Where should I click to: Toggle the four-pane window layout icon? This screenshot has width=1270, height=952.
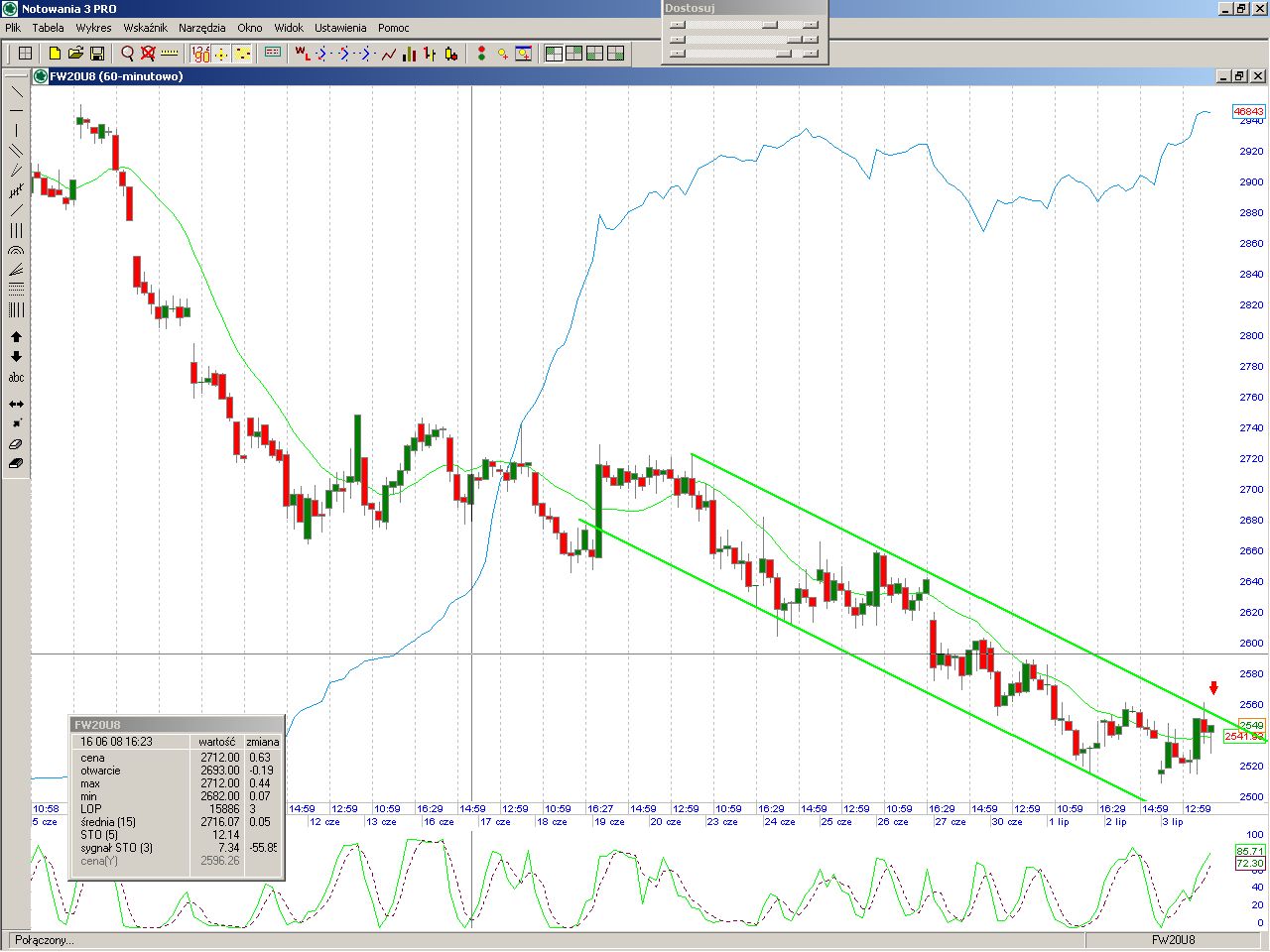554,54
